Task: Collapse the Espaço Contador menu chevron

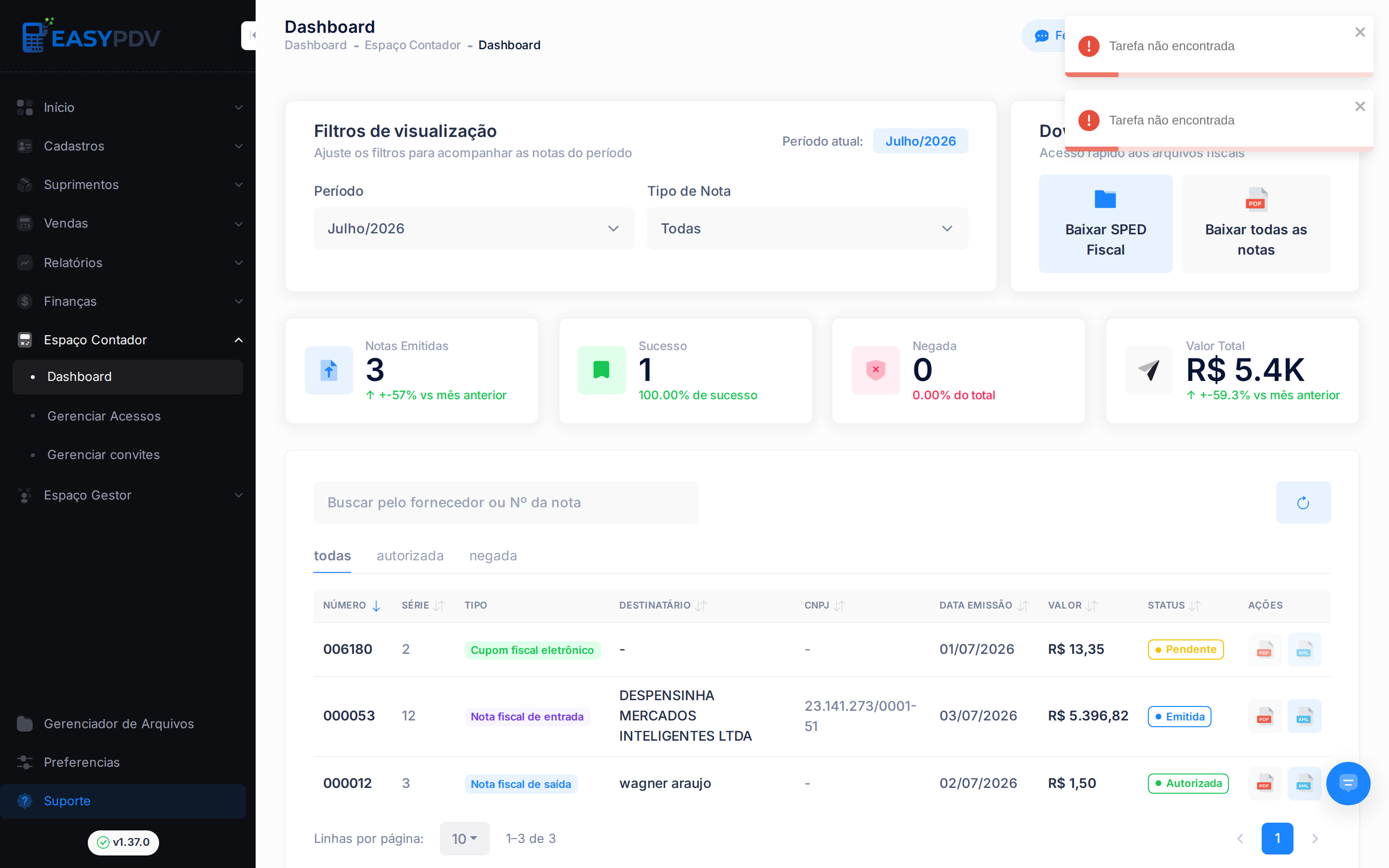Action: point(239,340)
